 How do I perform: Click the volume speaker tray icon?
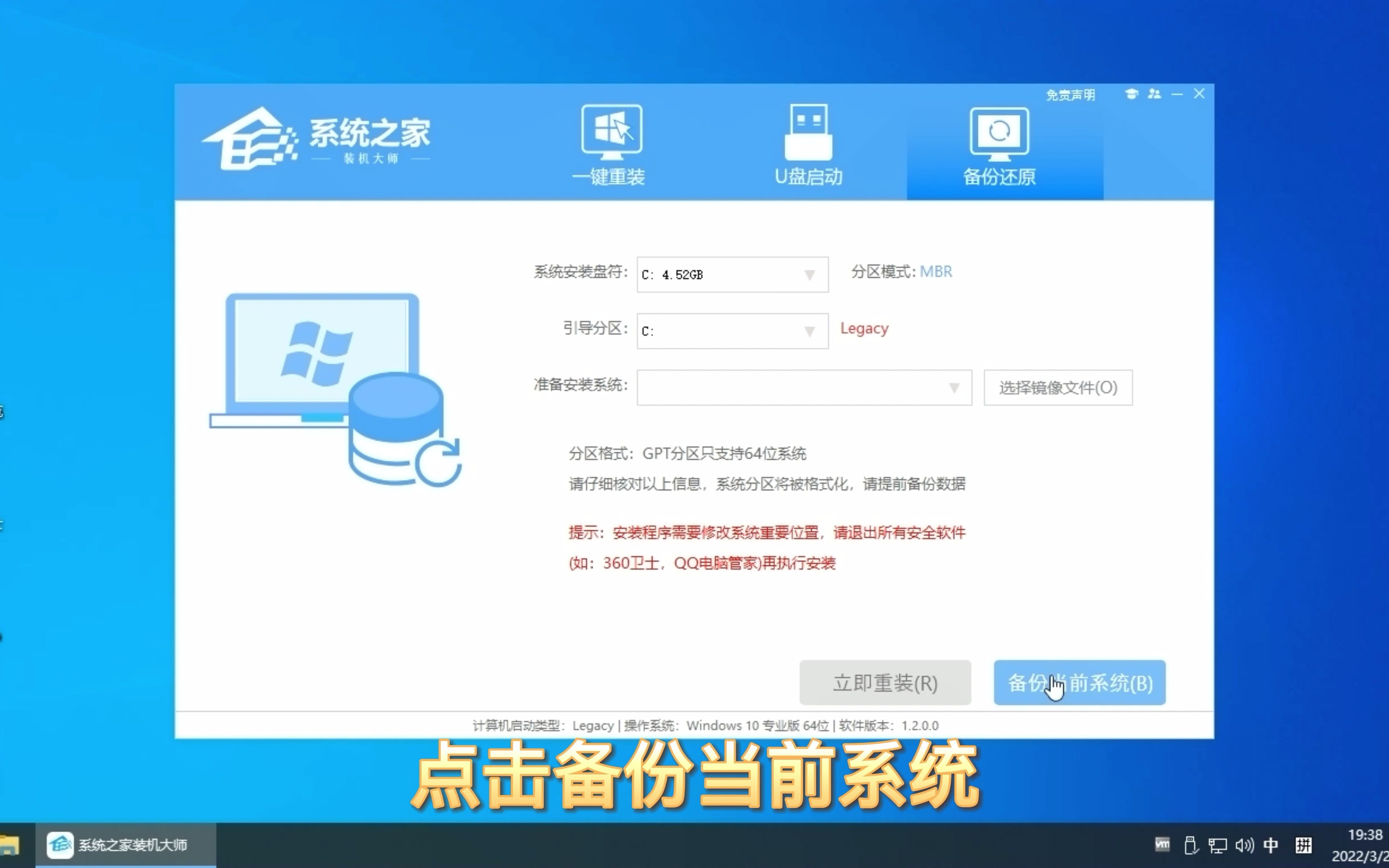[1244, 845]
